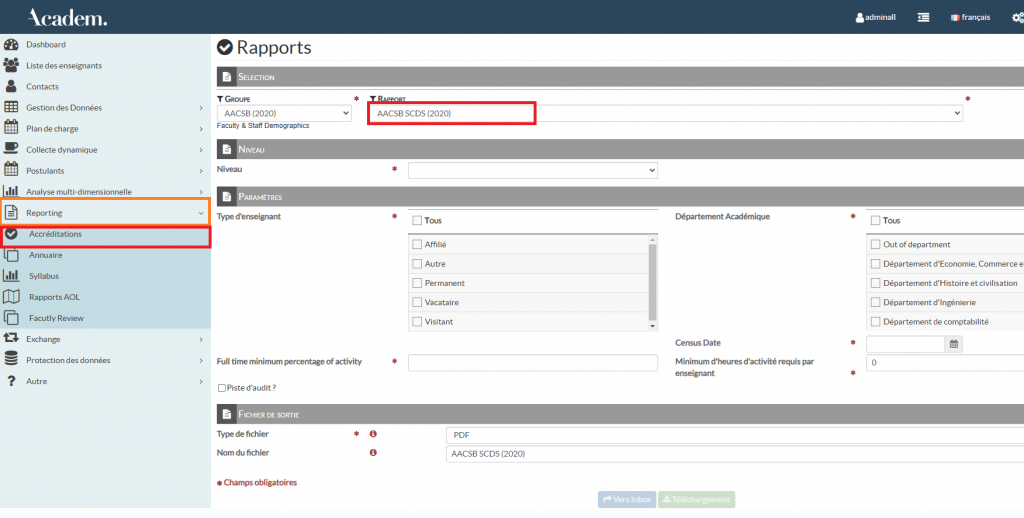Open Accréditations in the sidebar
Screen dimensions: 1024x518
(56, 234)
